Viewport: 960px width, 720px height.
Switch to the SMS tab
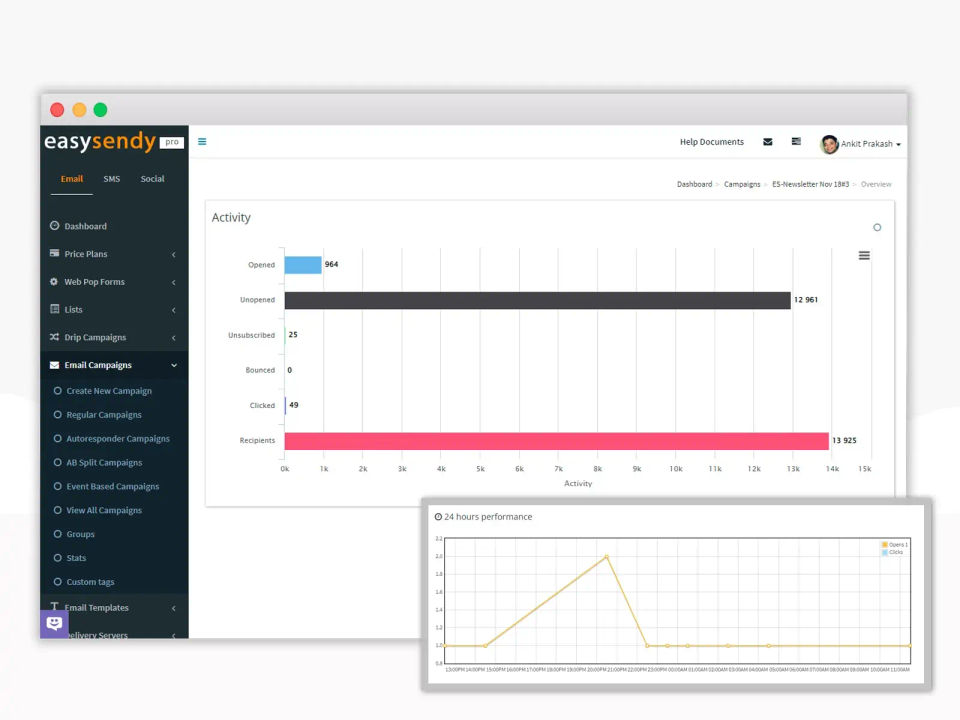click(x=111, y=179)
